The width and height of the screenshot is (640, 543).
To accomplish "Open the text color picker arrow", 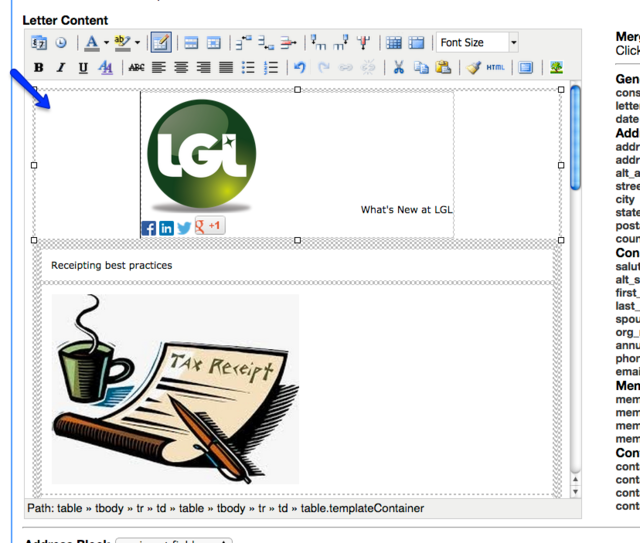I will [x=106, y=42].
